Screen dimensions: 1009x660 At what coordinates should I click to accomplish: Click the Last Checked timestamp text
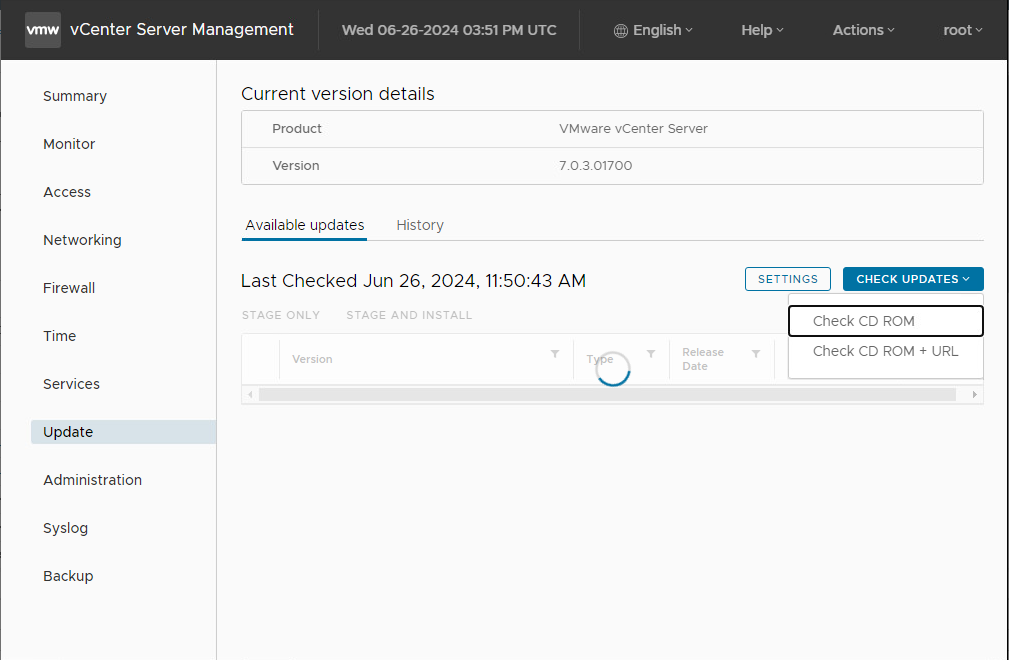pyautogui.click(x=413, y=280)
